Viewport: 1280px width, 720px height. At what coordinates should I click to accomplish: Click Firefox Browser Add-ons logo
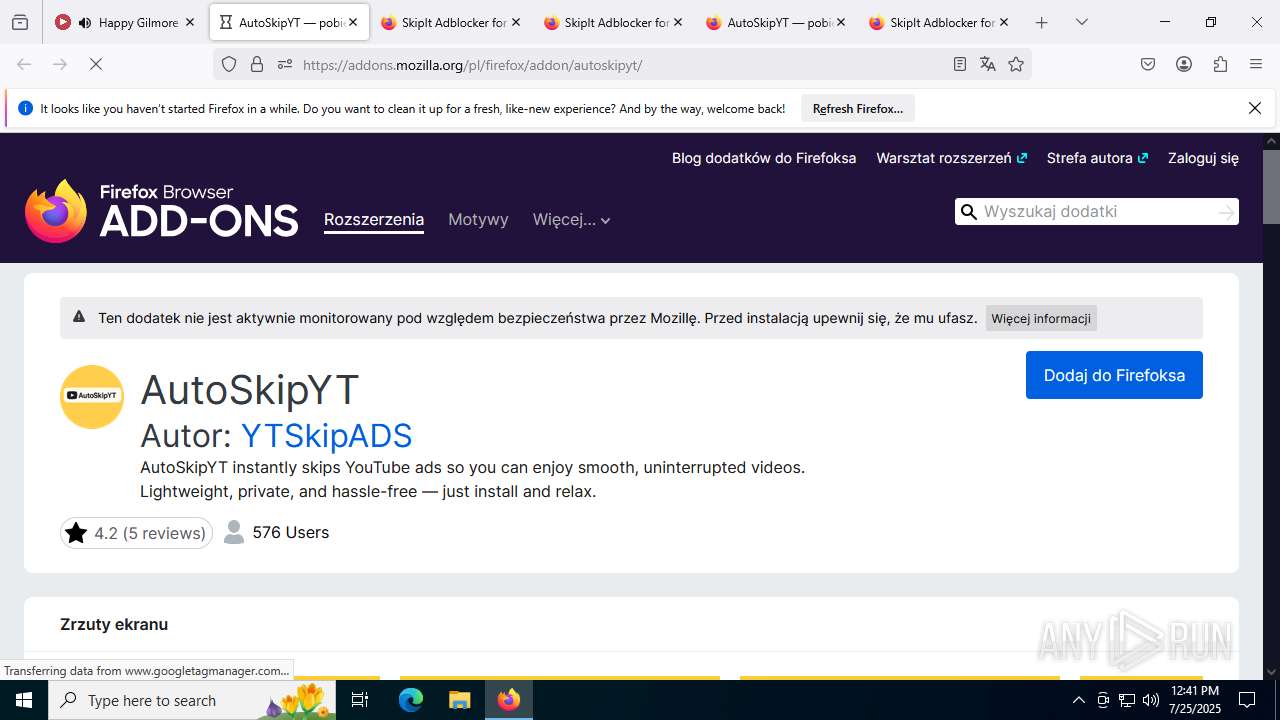pyautogui.click(x=162, y=211)
